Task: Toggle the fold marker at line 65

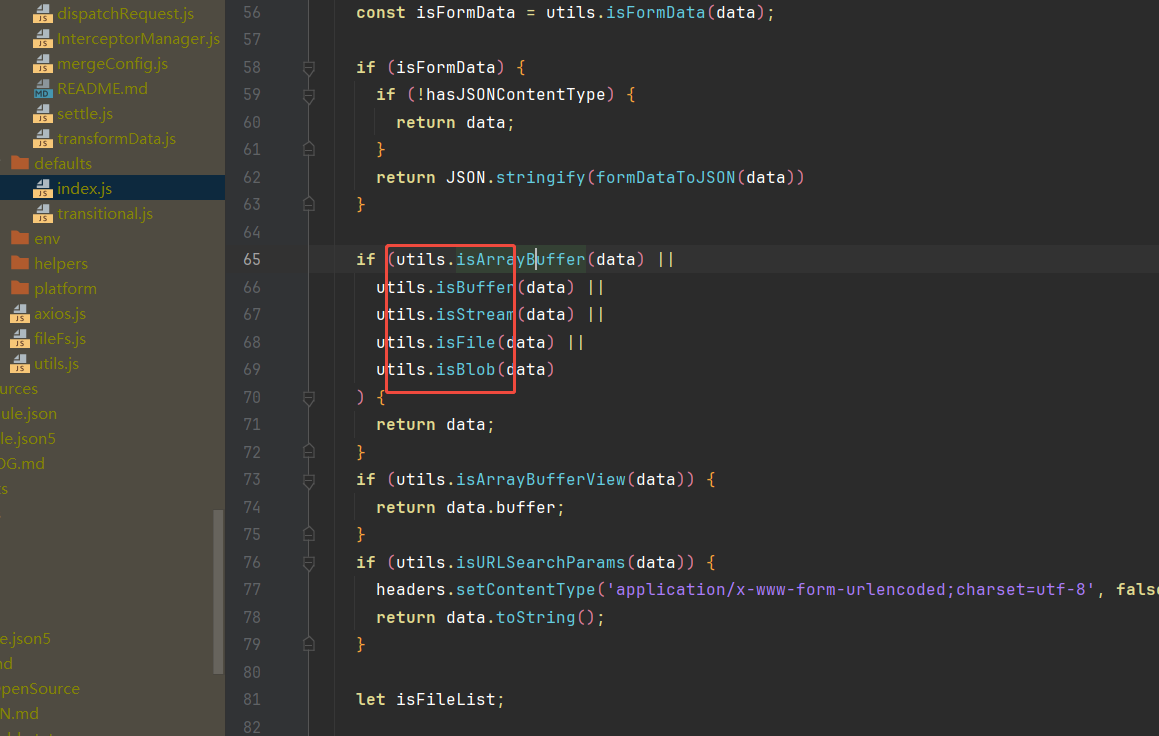Action: (x=309, y=260)
